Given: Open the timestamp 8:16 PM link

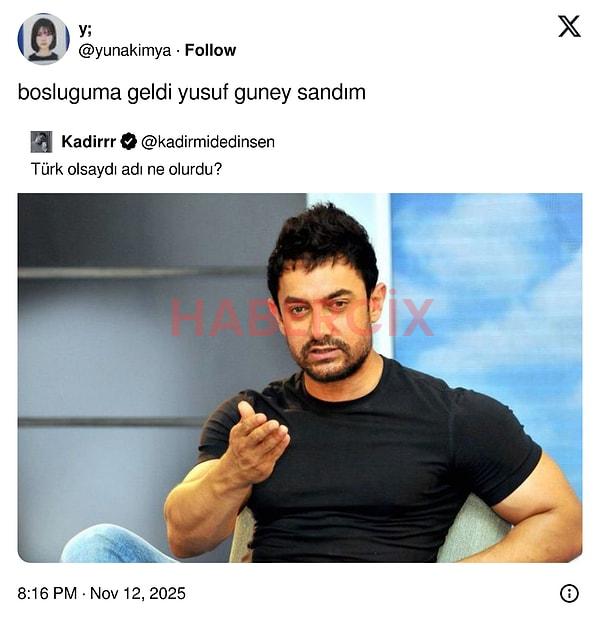Looking at the screenshot, I should [47, 593].
